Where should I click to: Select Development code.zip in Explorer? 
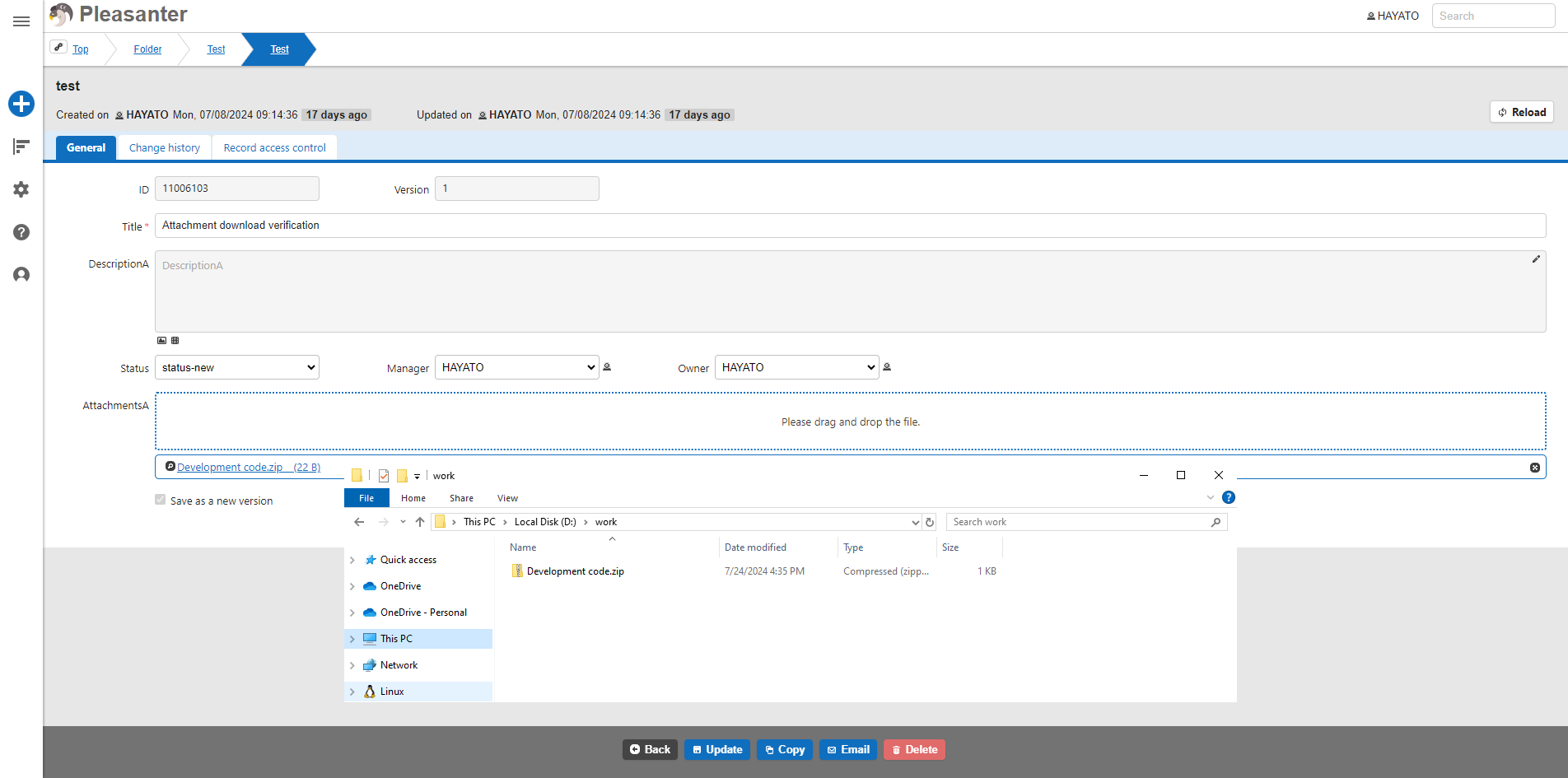[x=576, y=571]
